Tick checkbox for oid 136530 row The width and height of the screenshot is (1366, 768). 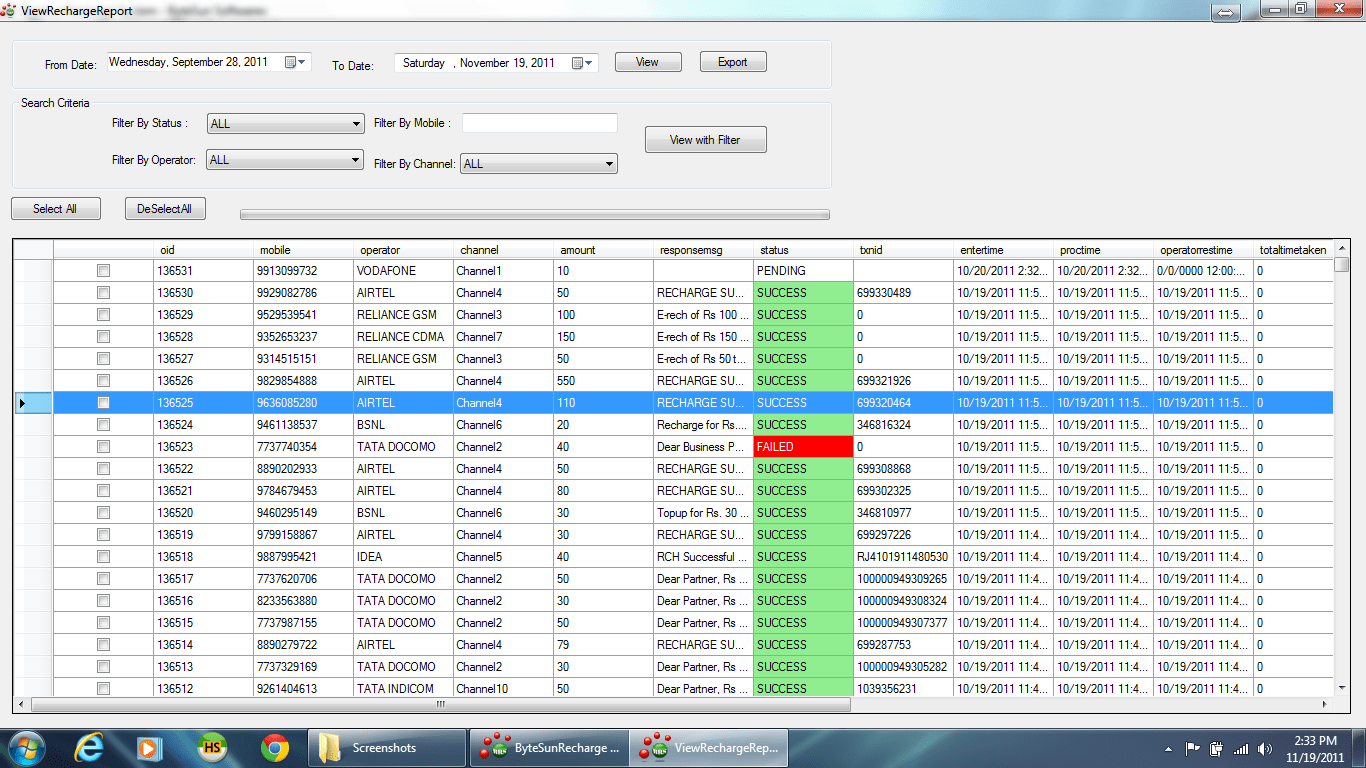point(103,292)
